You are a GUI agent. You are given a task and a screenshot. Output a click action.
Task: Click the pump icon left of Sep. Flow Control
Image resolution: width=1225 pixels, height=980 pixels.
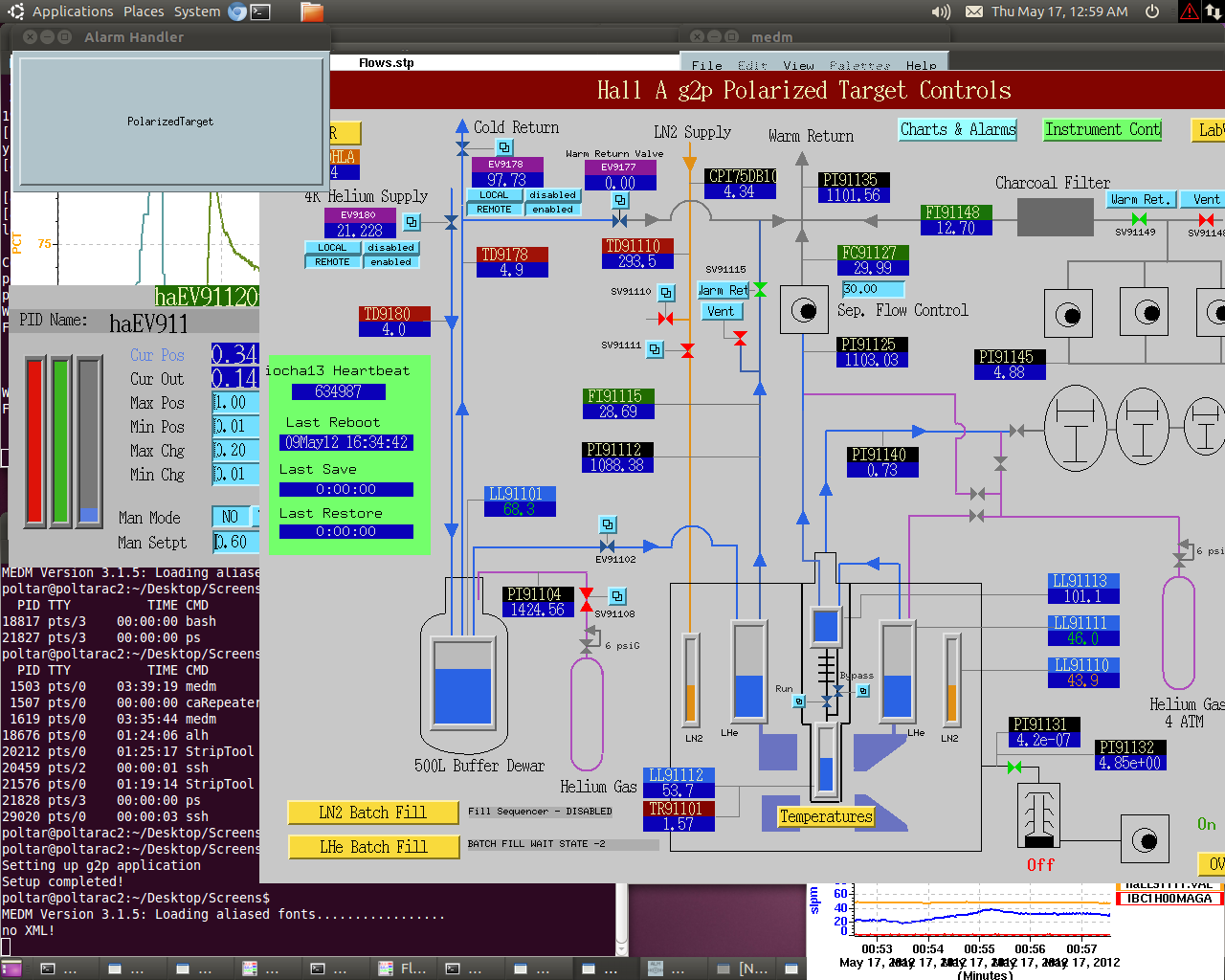tap(804, 309)
